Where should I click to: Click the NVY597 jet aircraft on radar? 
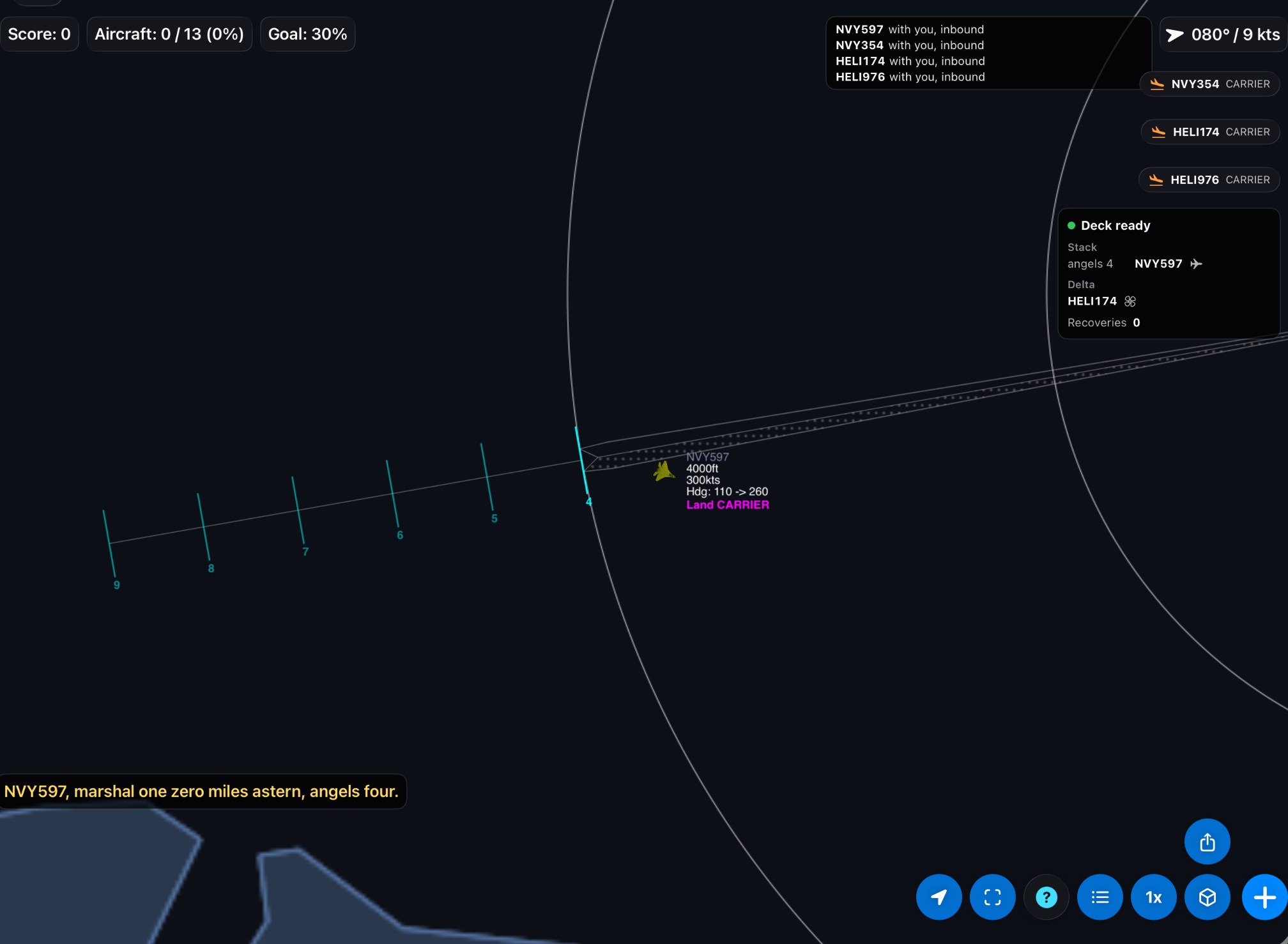pos(664,471)
